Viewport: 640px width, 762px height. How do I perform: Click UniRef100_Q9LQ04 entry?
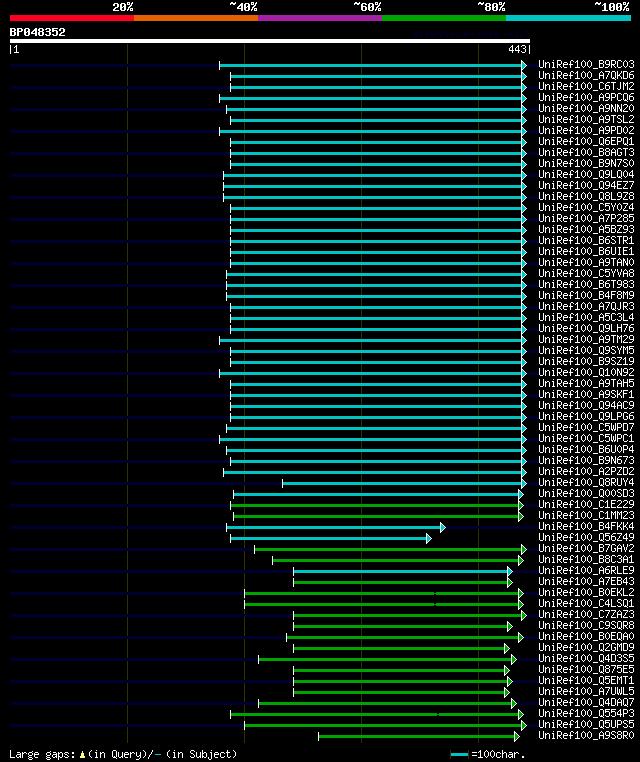tap(586, 174)
